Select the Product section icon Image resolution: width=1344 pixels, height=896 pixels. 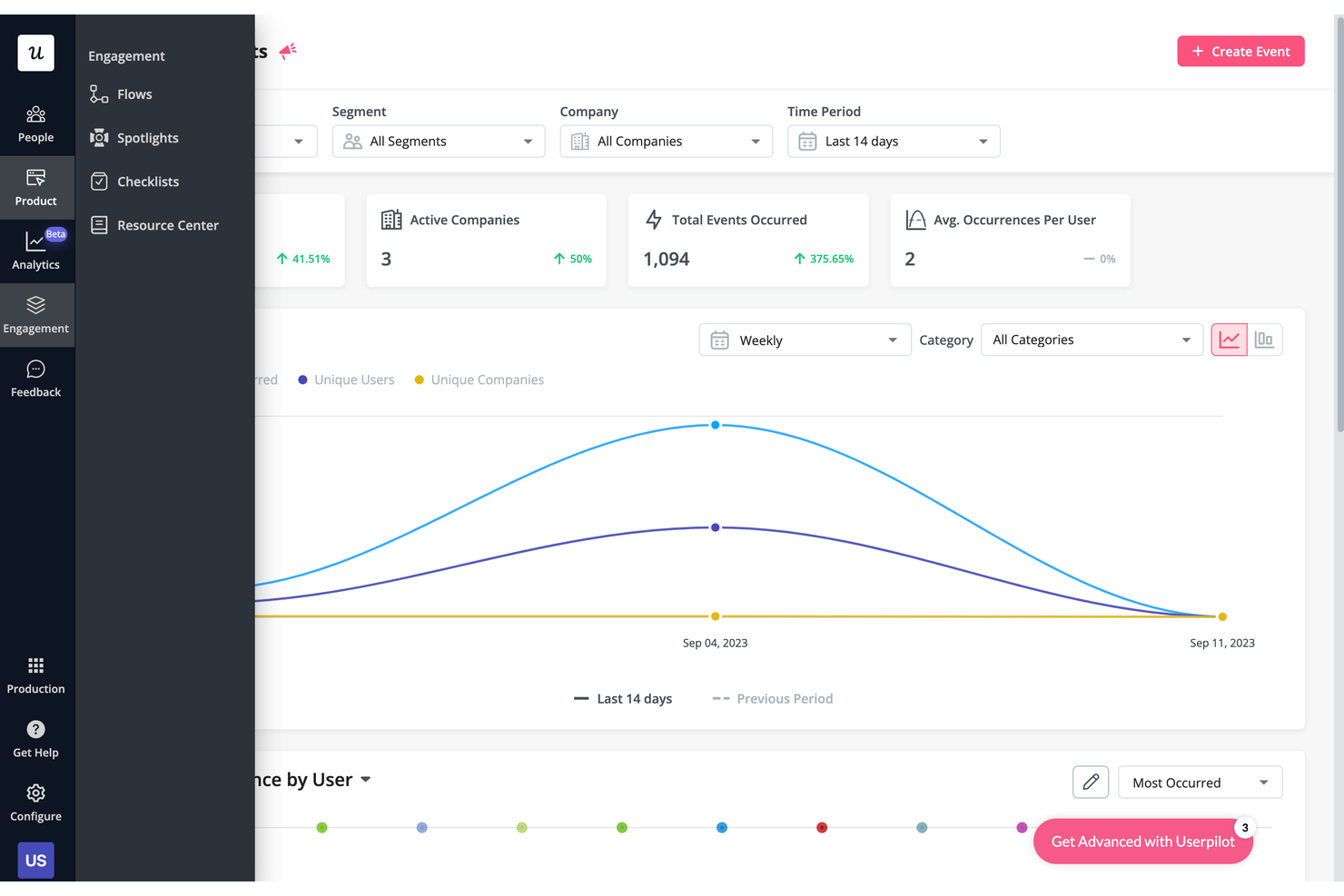(35, 187)
